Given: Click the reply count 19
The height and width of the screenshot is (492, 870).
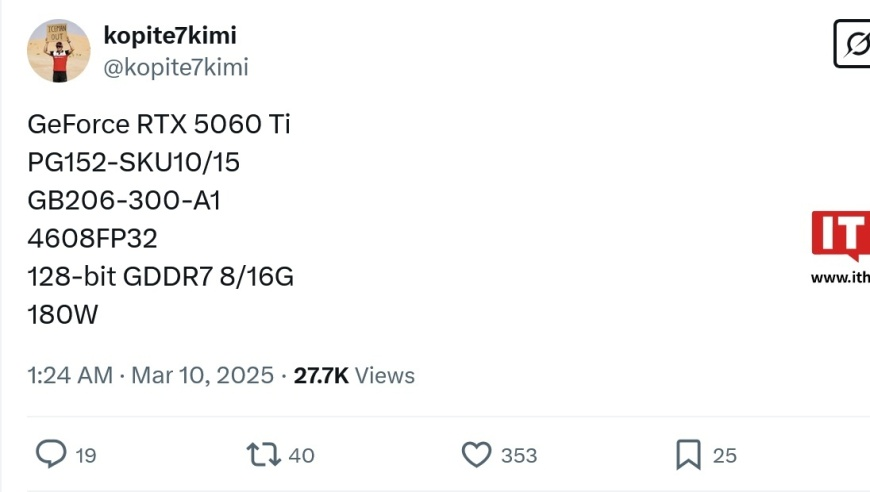Looking at the screenshot, I should coord(86,456).
